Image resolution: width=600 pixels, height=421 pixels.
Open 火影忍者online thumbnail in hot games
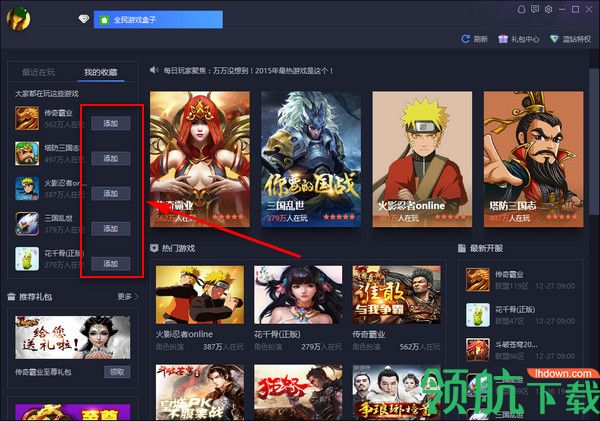point(200,295)
